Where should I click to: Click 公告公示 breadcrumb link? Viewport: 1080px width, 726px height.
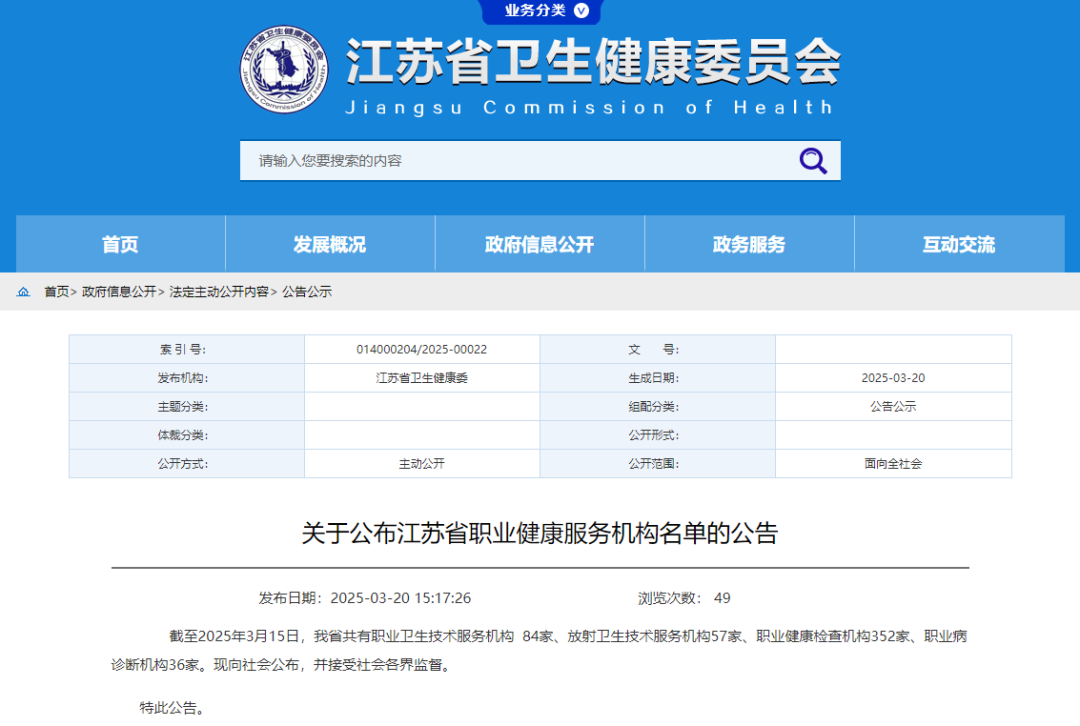(307, 292)
